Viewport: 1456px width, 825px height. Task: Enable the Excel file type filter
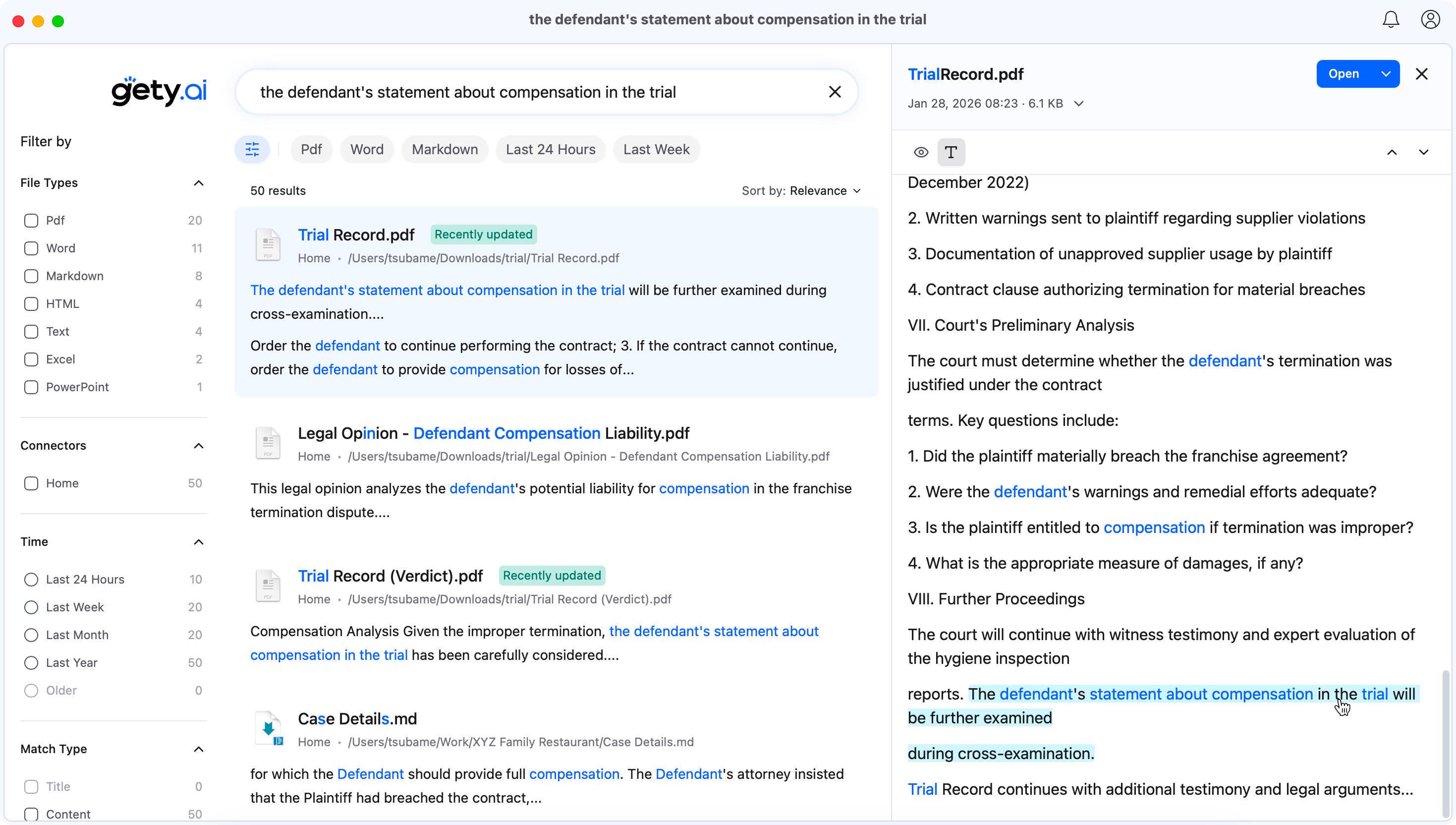[x=31, y=359]
